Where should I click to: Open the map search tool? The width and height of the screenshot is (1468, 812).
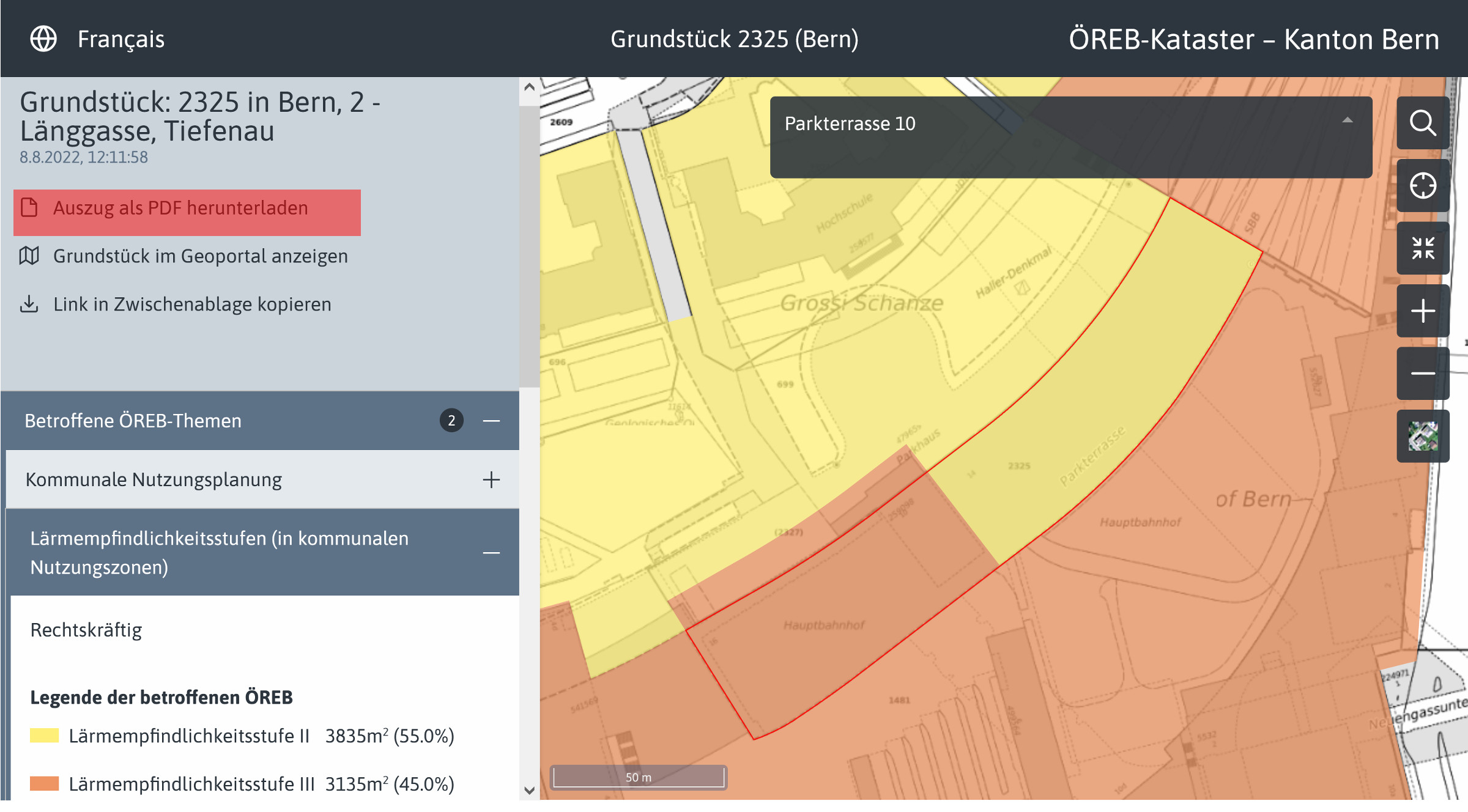pos(1423,123)
